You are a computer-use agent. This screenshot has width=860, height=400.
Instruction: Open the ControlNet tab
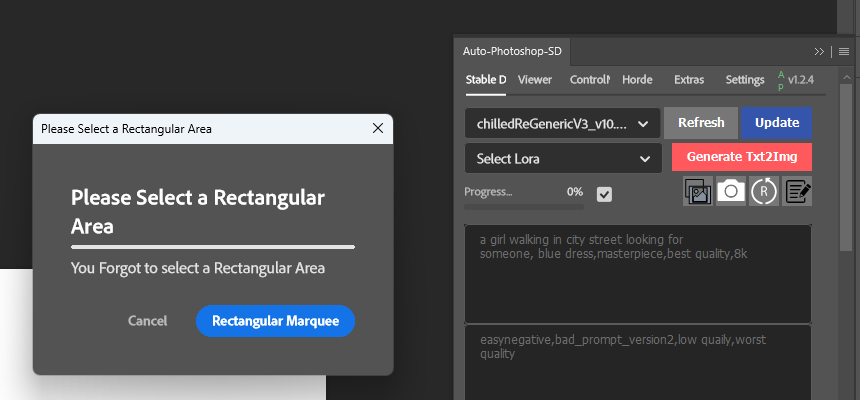click(x=590, y=80)
